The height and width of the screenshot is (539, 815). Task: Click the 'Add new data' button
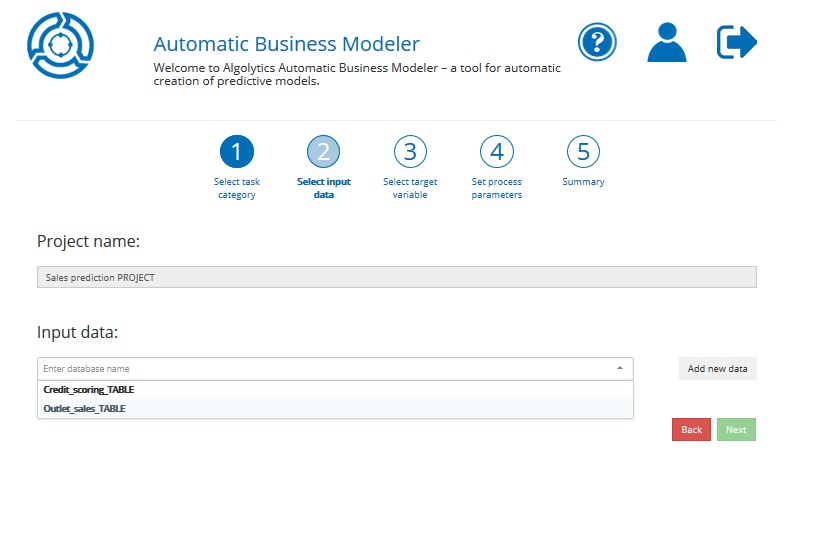(x=717, y=369)
